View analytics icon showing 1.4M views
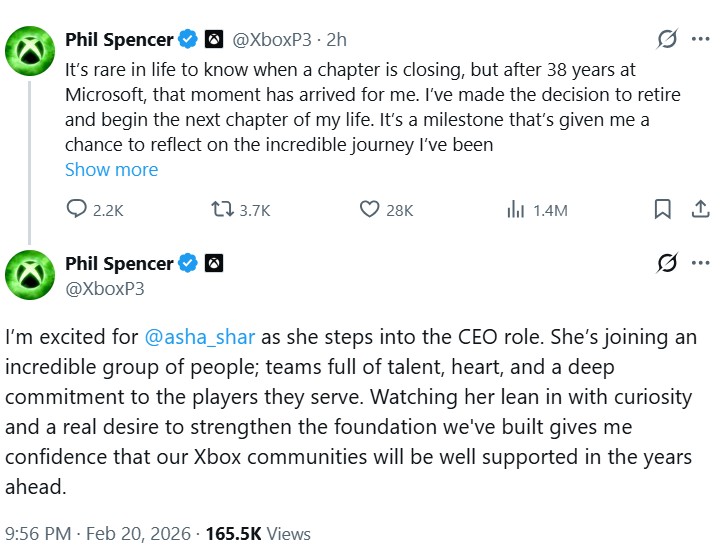 tap(516, 209)
